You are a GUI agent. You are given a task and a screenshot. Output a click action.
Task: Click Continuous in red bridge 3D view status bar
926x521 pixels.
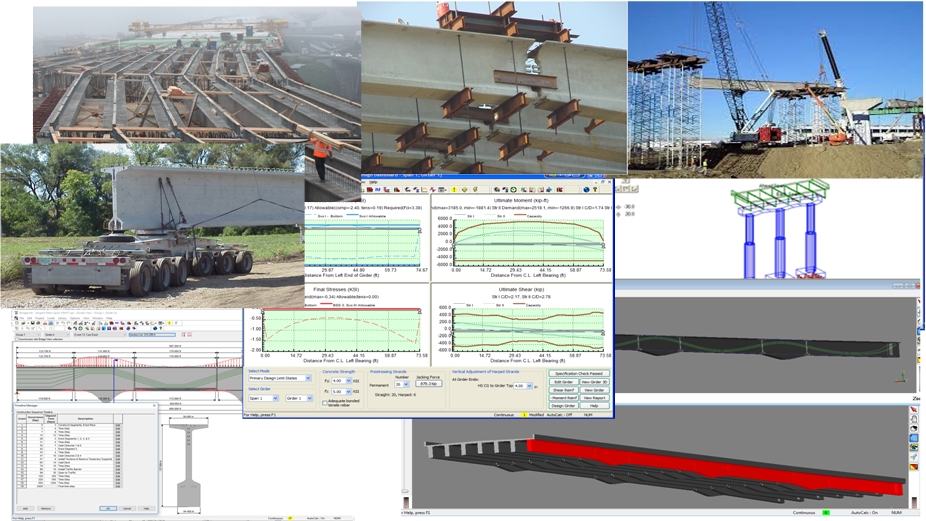click(804, 513)
